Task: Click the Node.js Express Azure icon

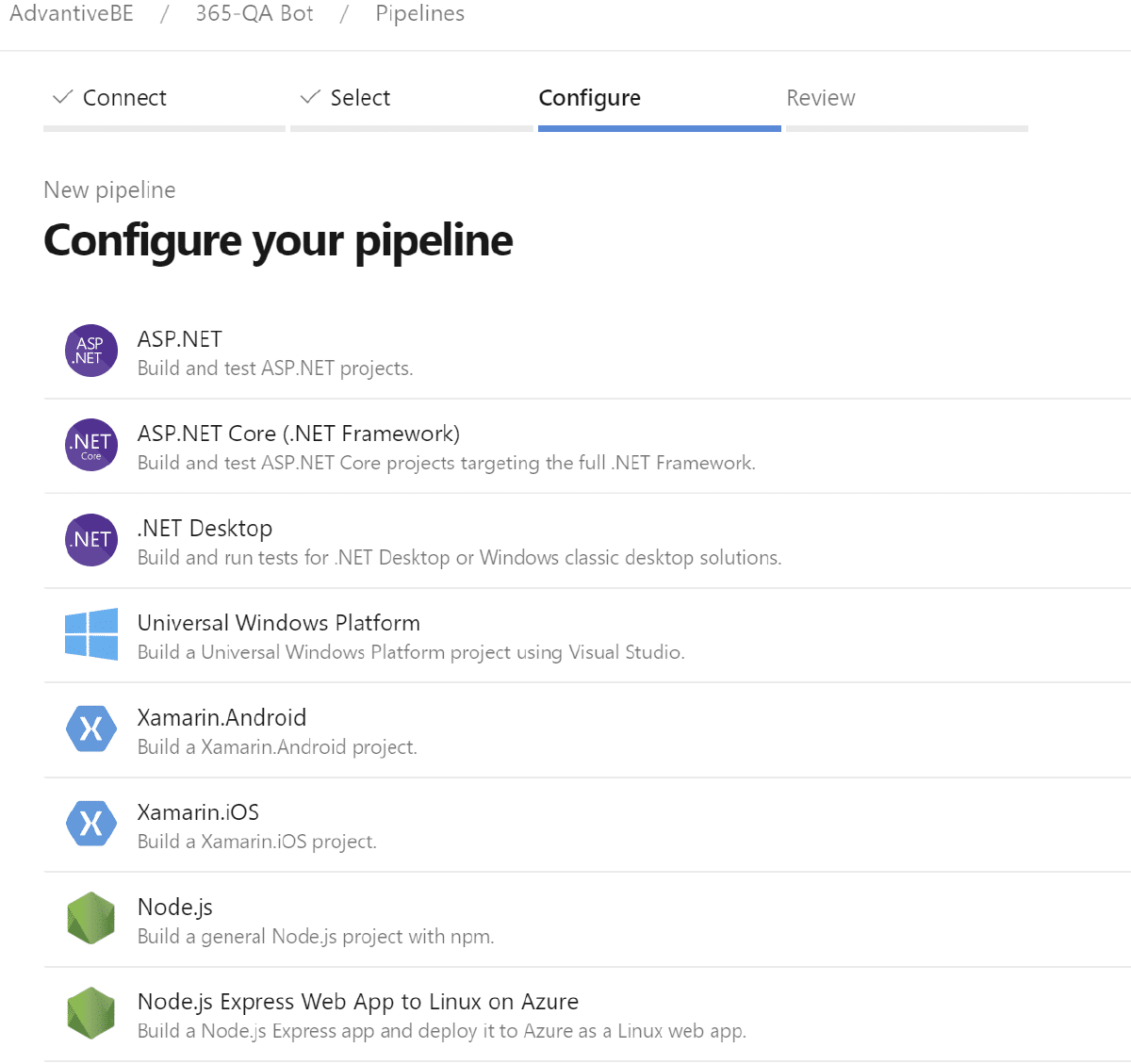Action: click(91, 1013)
